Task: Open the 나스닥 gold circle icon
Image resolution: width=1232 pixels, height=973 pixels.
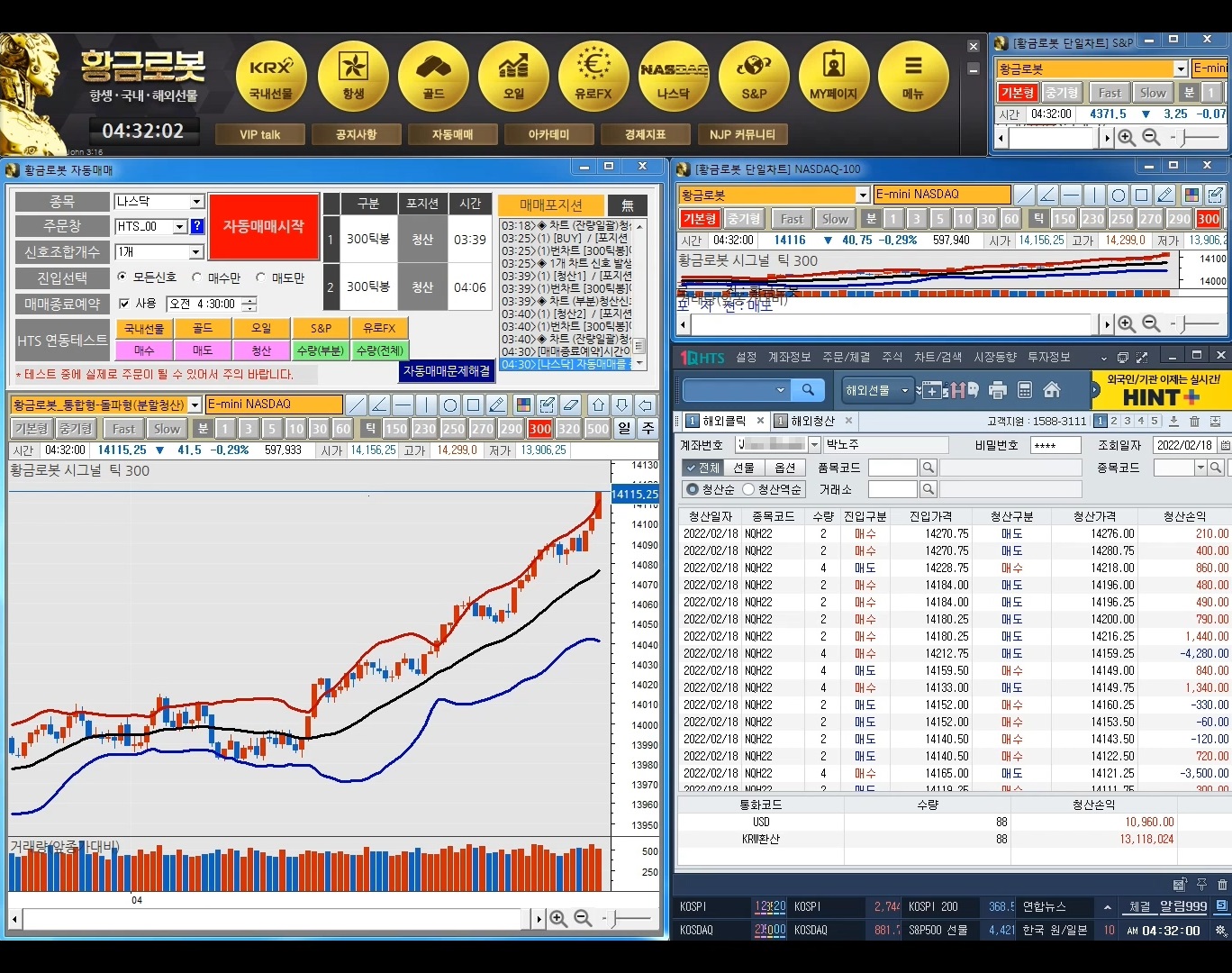Action: coord(674,76)
